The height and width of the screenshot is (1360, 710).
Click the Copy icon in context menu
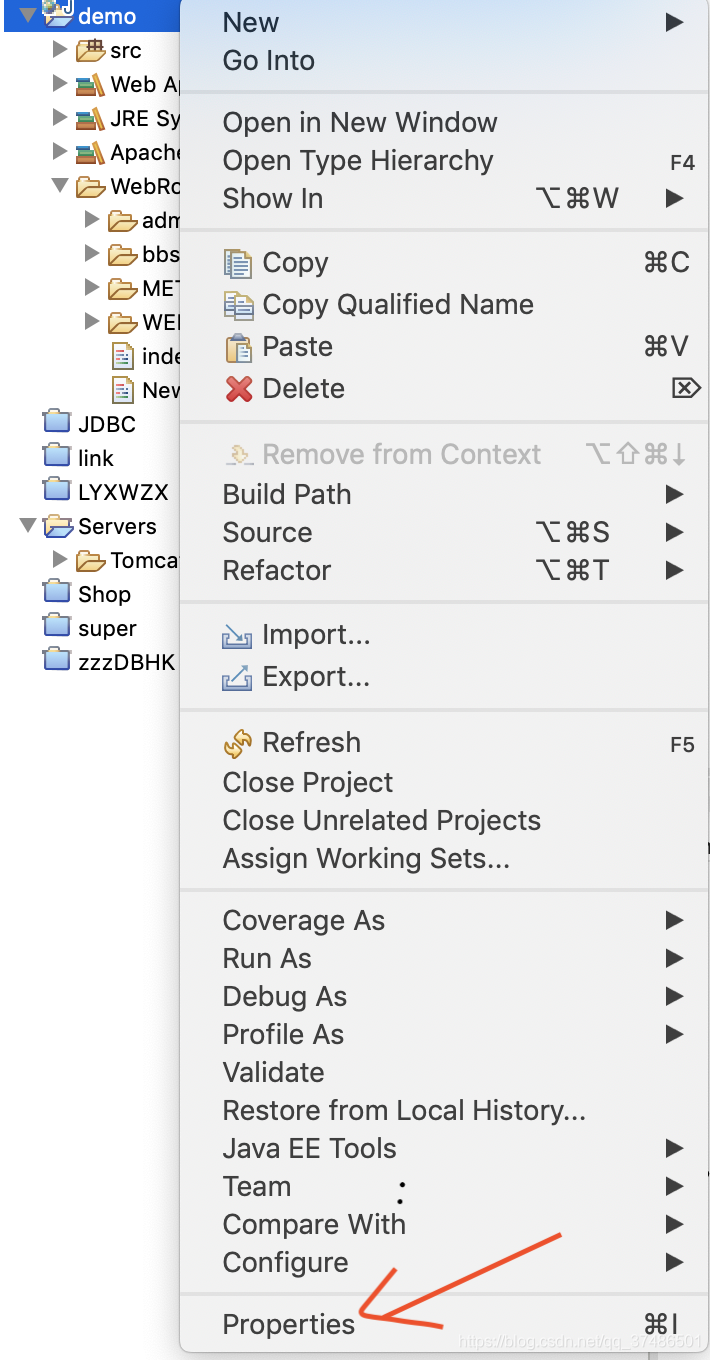(238, 263)
